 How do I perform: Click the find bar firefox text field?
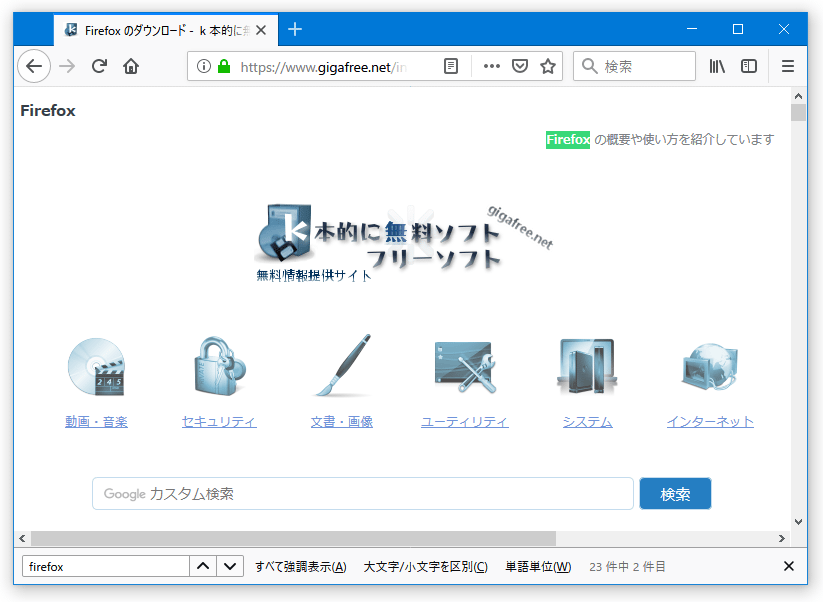click(105, 566)
